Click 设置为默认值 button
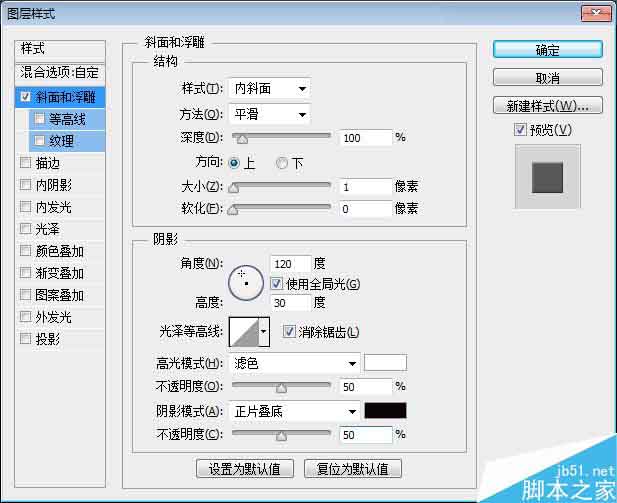Screen dimensions: 617x503 (245, 468)
